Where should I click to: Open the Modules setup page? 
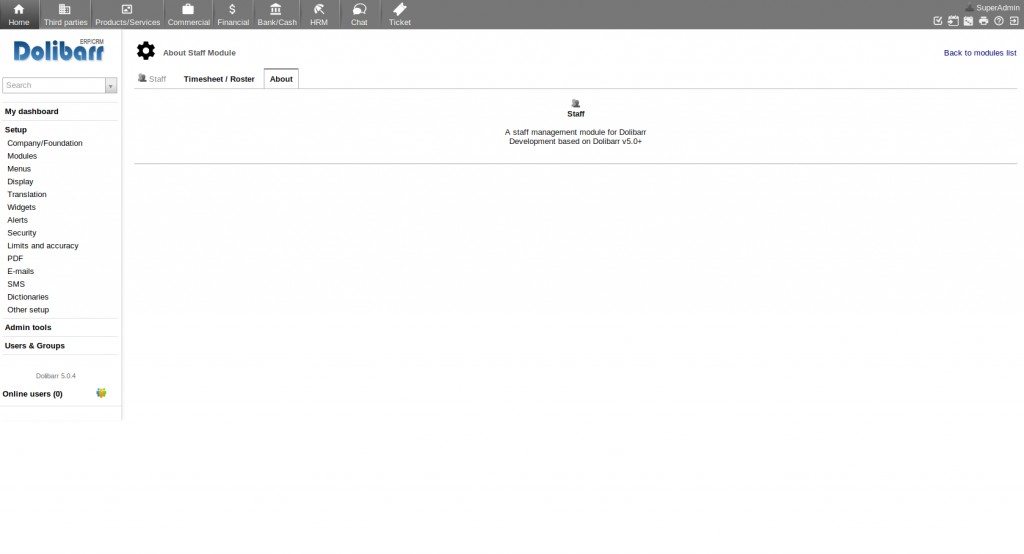pyautogui.click(x=22, y=156)
